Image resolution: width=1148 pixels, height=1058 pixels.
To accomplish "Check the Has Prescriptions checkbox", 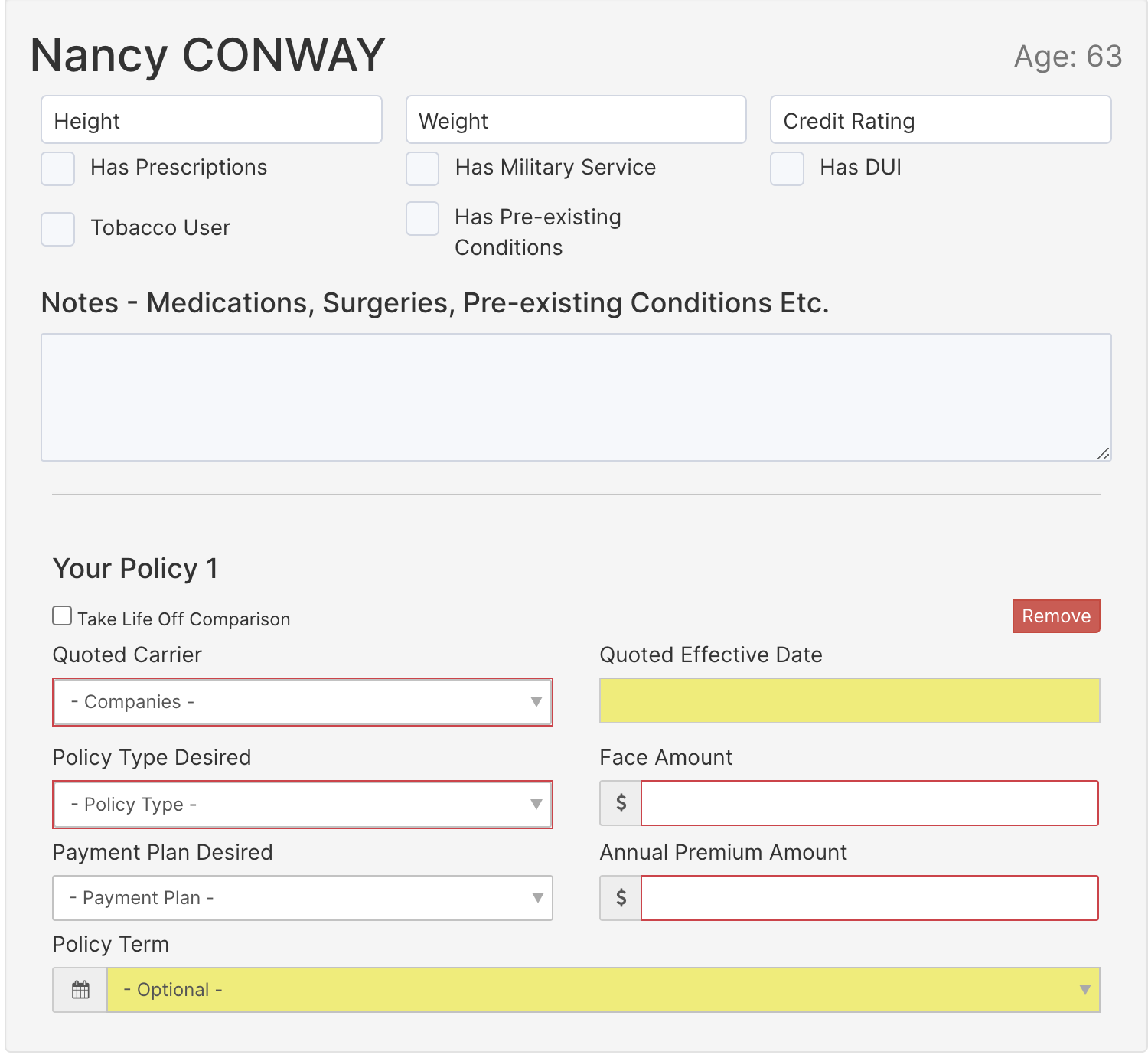I will 58,168.
